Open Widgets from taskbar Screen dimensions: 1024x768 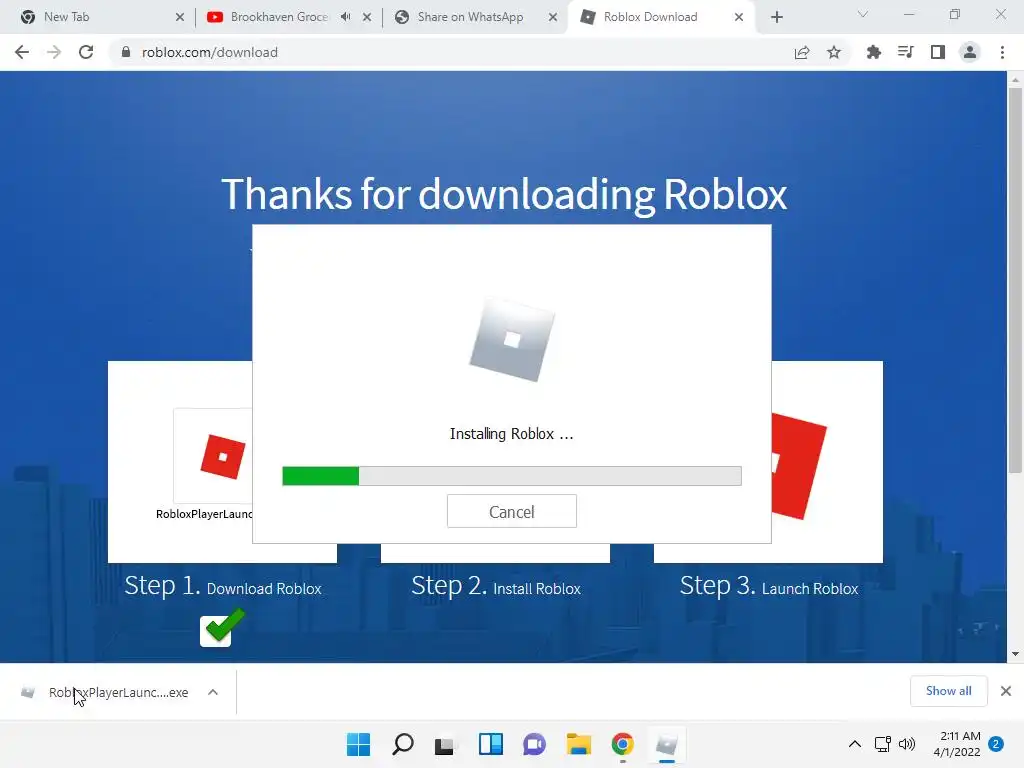point(490,744)
